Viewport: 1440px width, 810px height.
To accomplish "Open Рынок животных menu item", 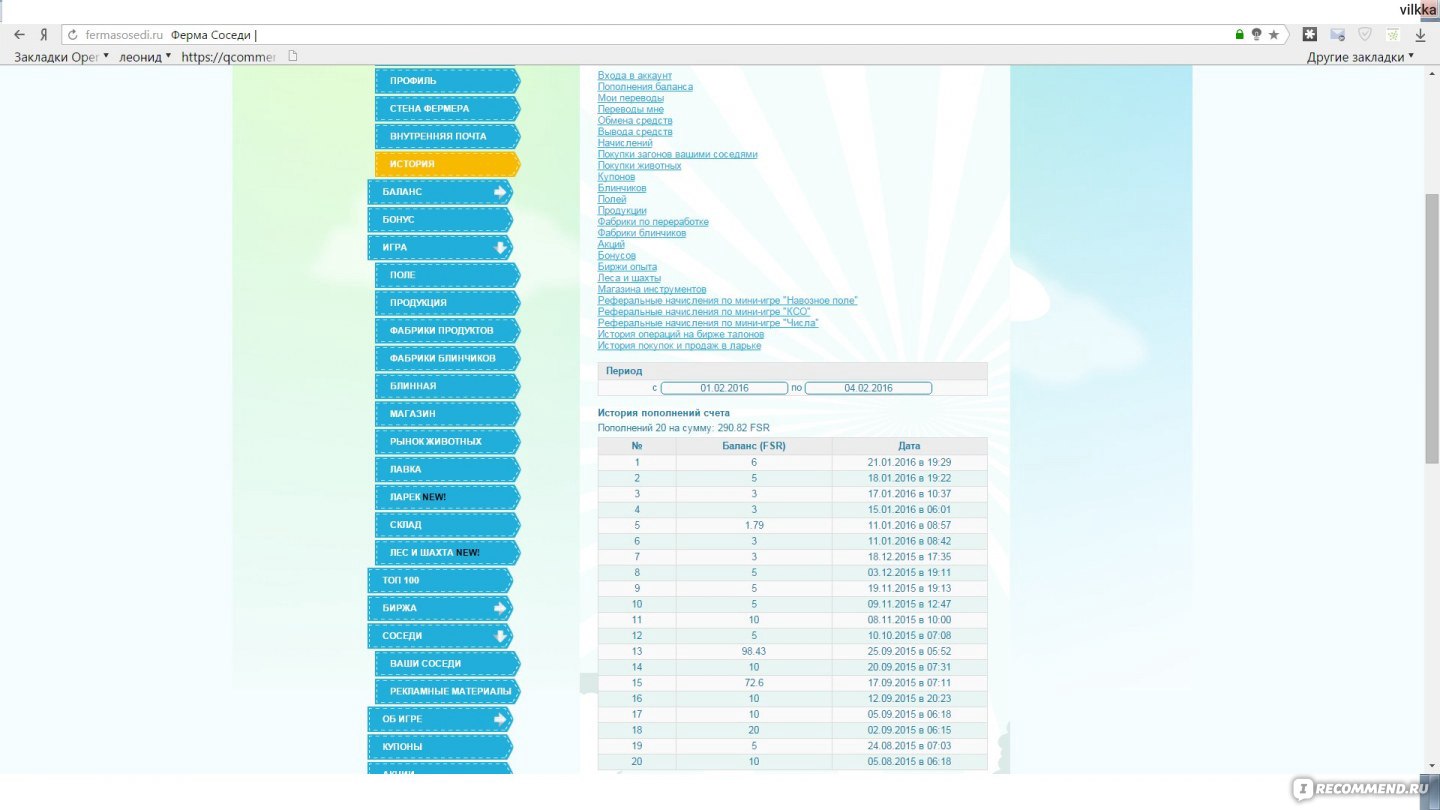I will [447, 441].
